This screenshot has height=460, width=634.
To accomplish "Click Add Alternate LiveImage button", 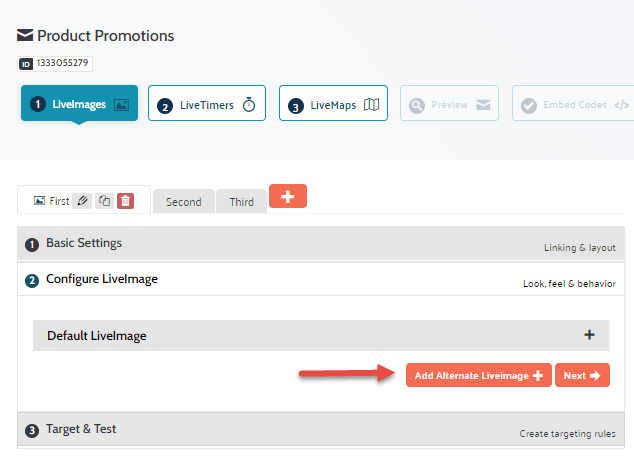I will 478,376.
